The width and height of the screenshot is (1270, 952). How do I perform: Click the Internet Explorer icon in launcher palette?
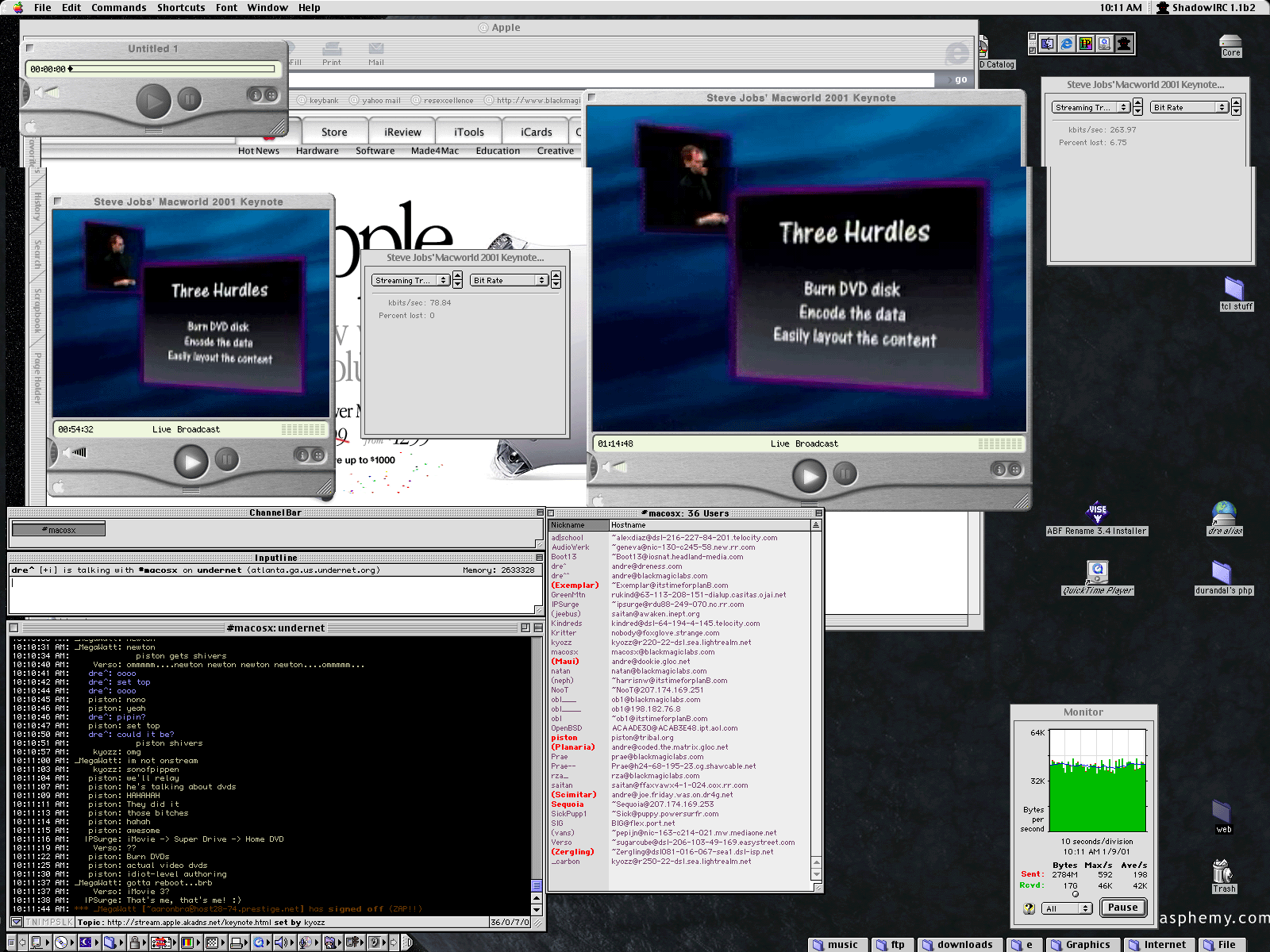pos(1066,44)
